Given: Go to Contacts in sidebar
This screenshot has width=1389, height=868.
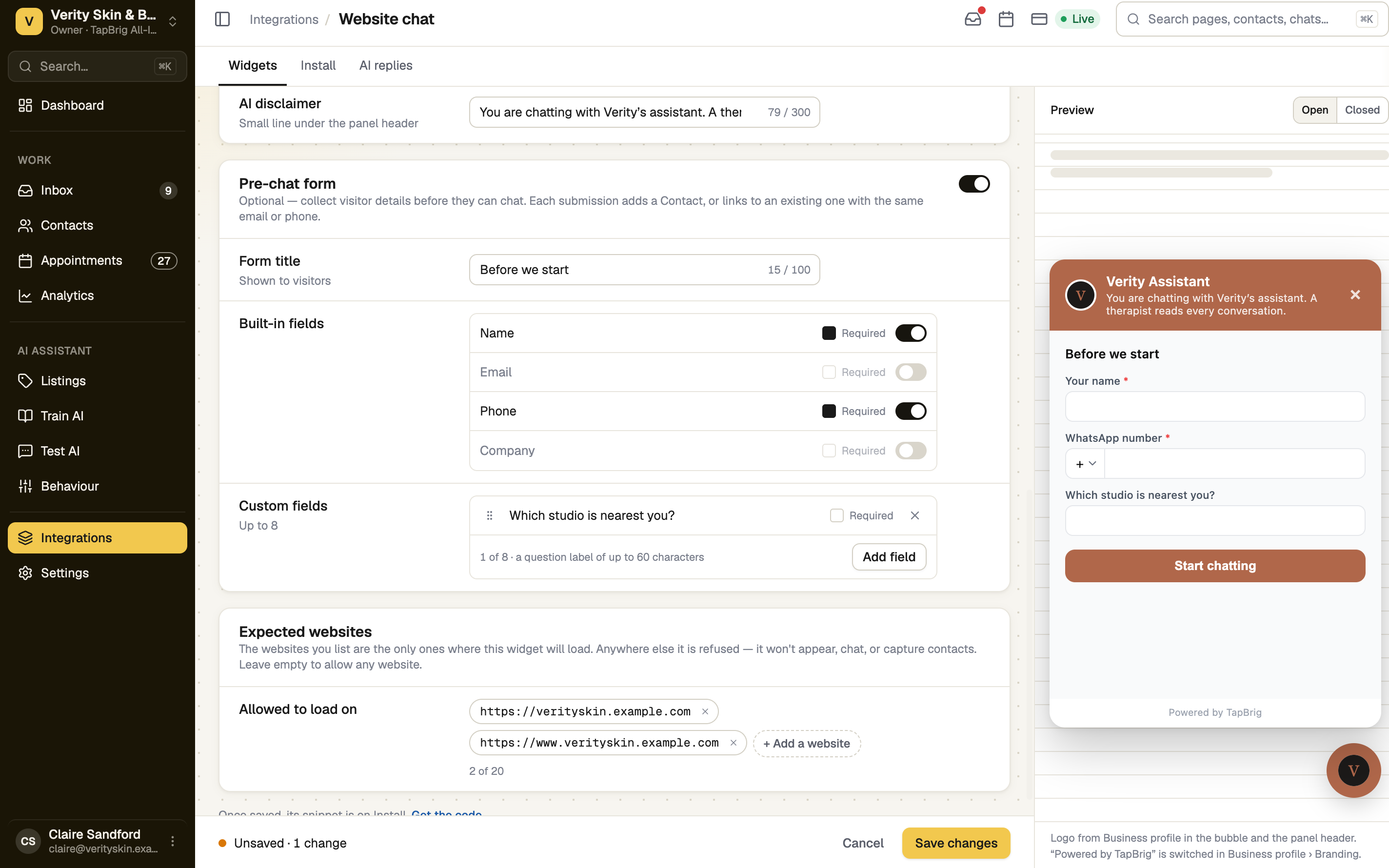Looking at the screenshot, I should click(98, 225).
